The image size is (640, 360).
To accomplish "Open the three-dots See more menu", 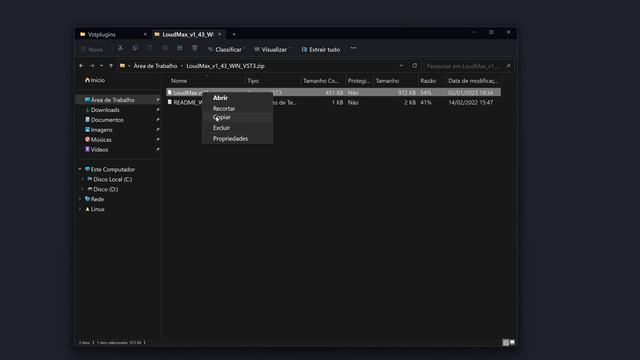I will pyautogui.click(x=353, y=48).
